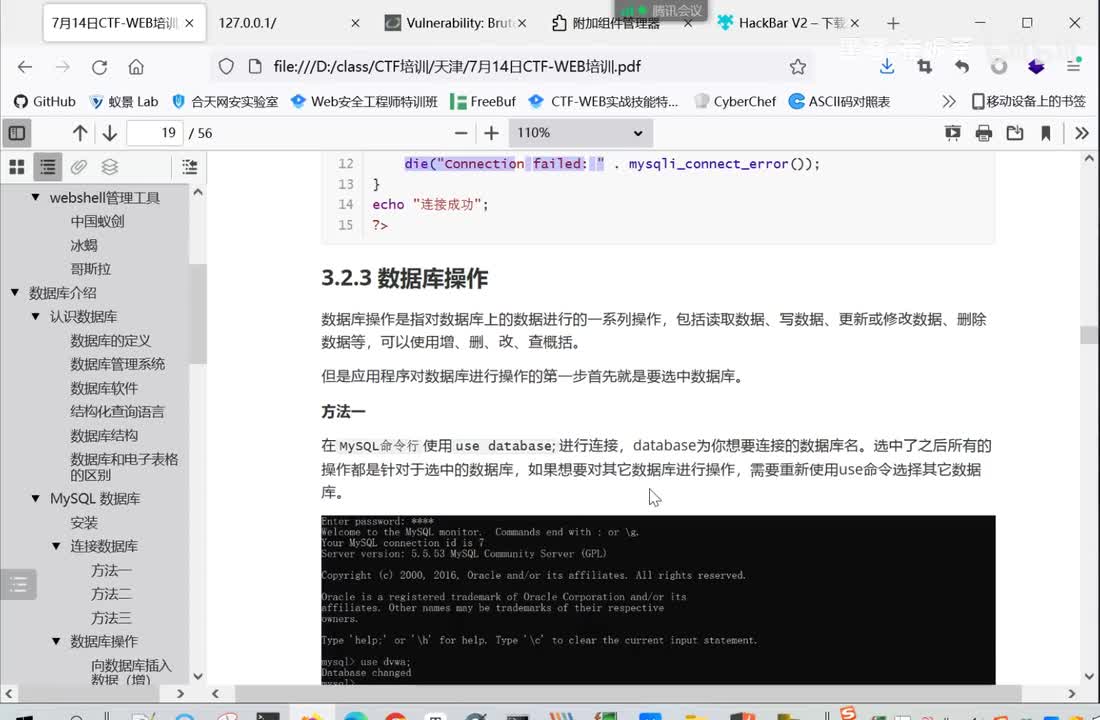Image resolution: width=1100 pixels, height=720 pixels.
Task: Jump to 数据库的定义 in outline
Action: click(110, 340)
